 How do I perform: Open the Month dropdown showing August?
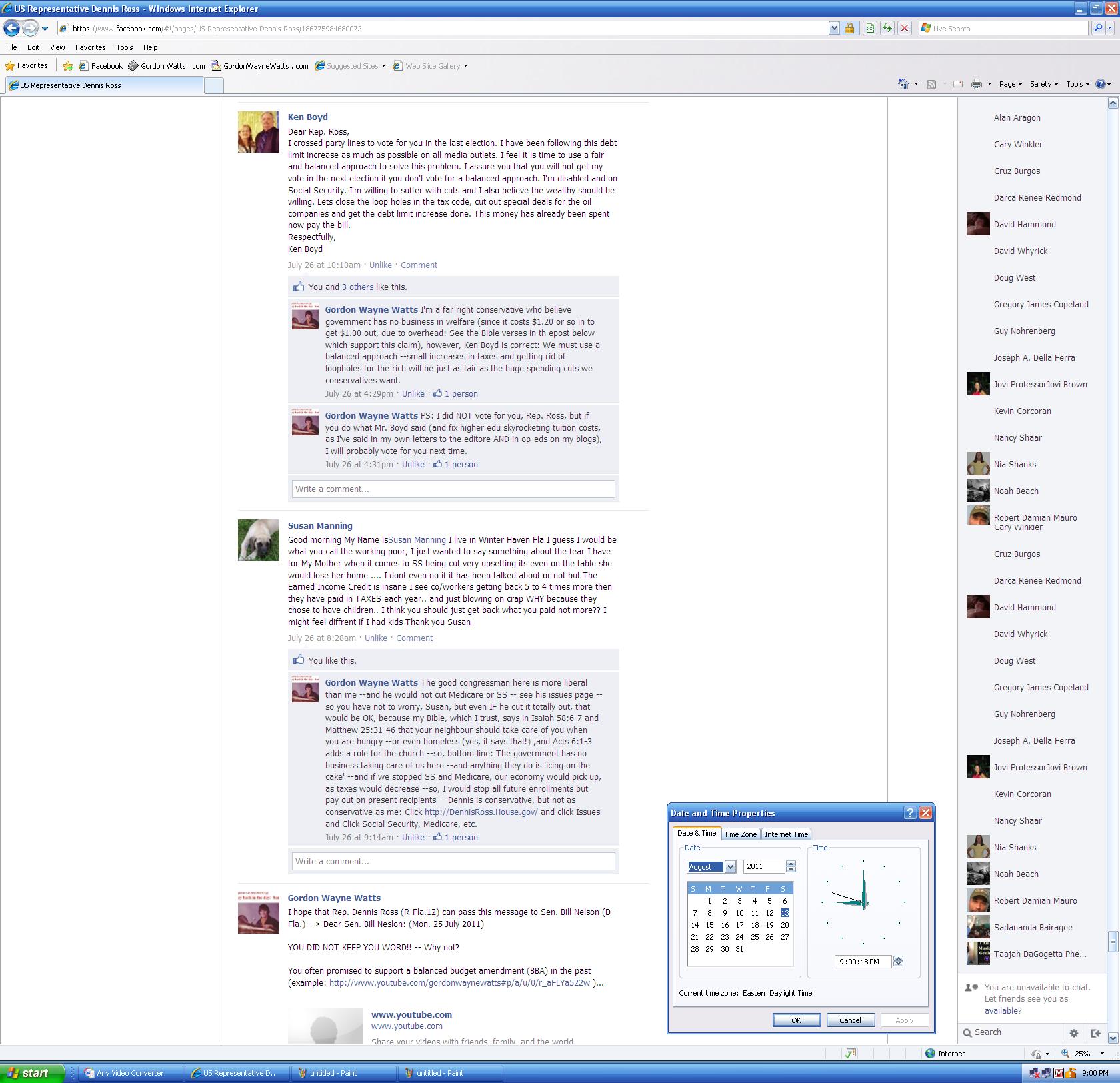click(x=730, y=867)
